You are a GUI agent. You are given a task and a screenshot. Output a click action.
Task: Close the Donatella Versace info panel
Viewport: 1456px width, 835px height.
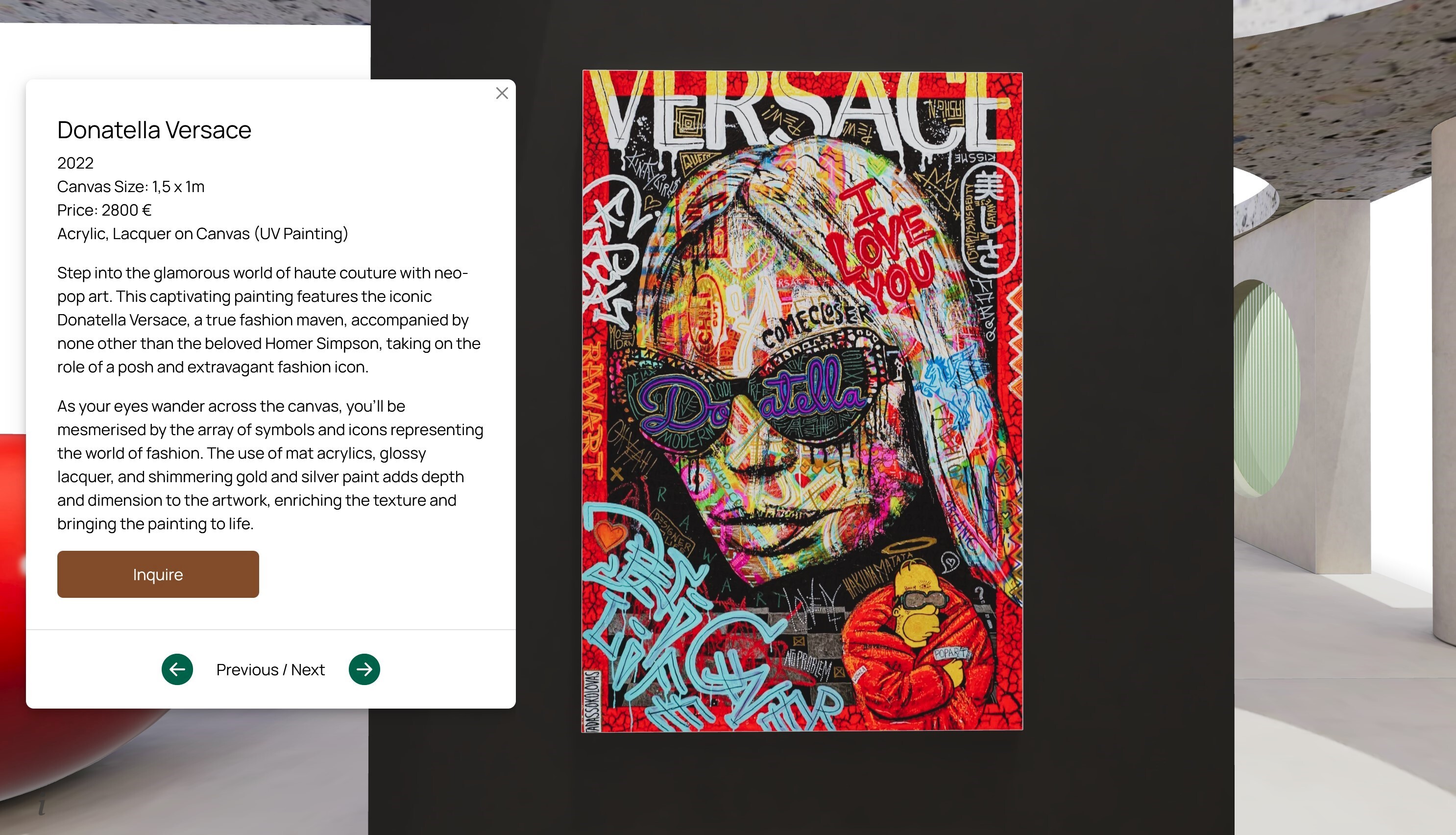pos(502,93)
